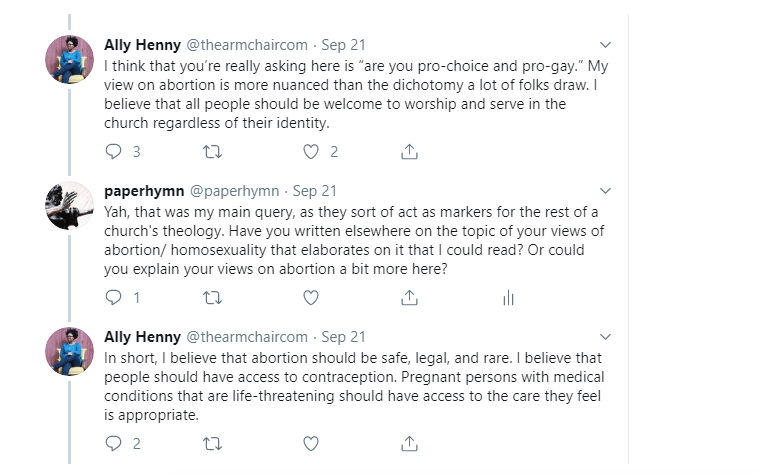Expand options chevron on paperhymn's tweet
The image size is (758, 474).
[603, 190]
